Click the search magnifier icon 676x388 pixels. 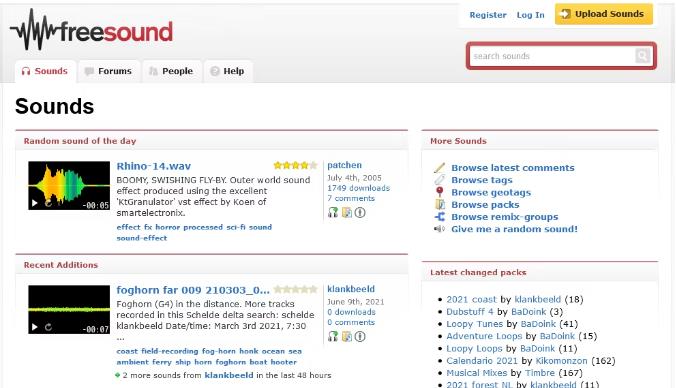(642, 56)
